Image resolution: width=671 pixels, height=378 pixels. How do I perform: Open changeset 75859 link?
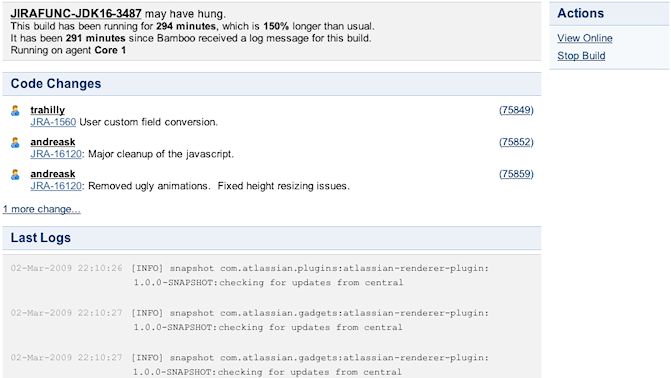pyautogui.click(x=516, y=174)
